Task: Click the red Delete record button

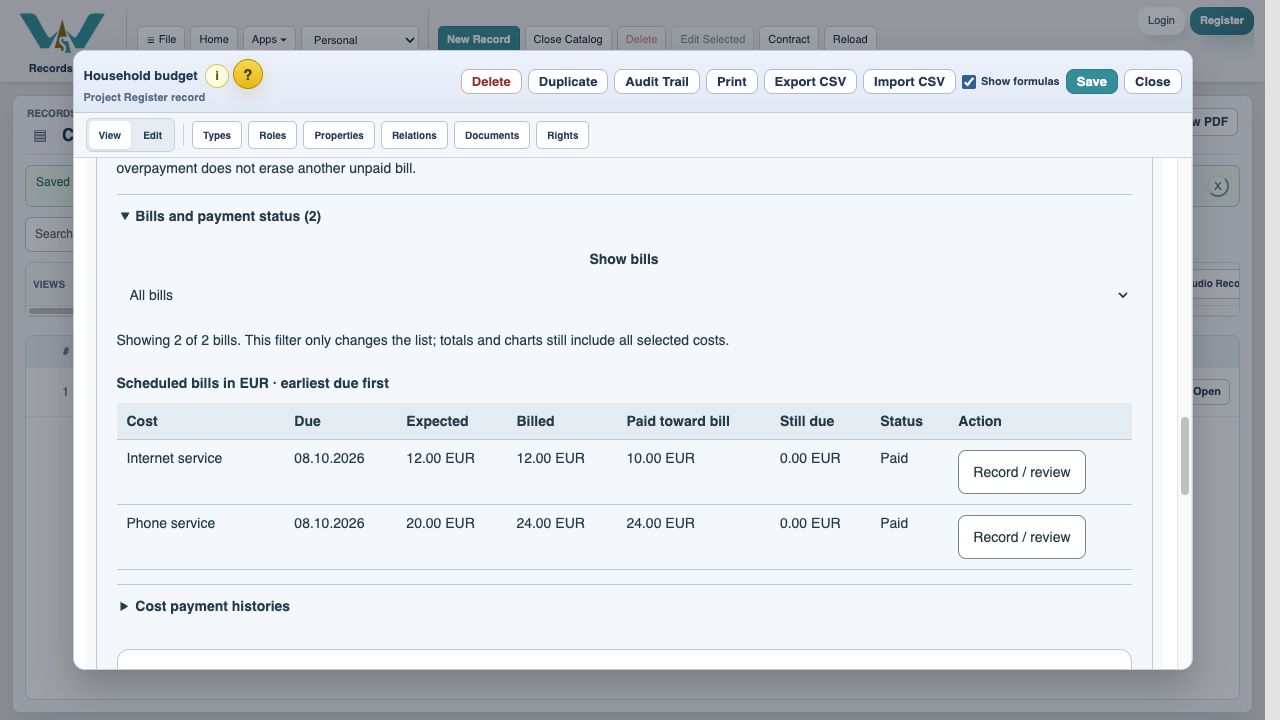Action: 491,82
